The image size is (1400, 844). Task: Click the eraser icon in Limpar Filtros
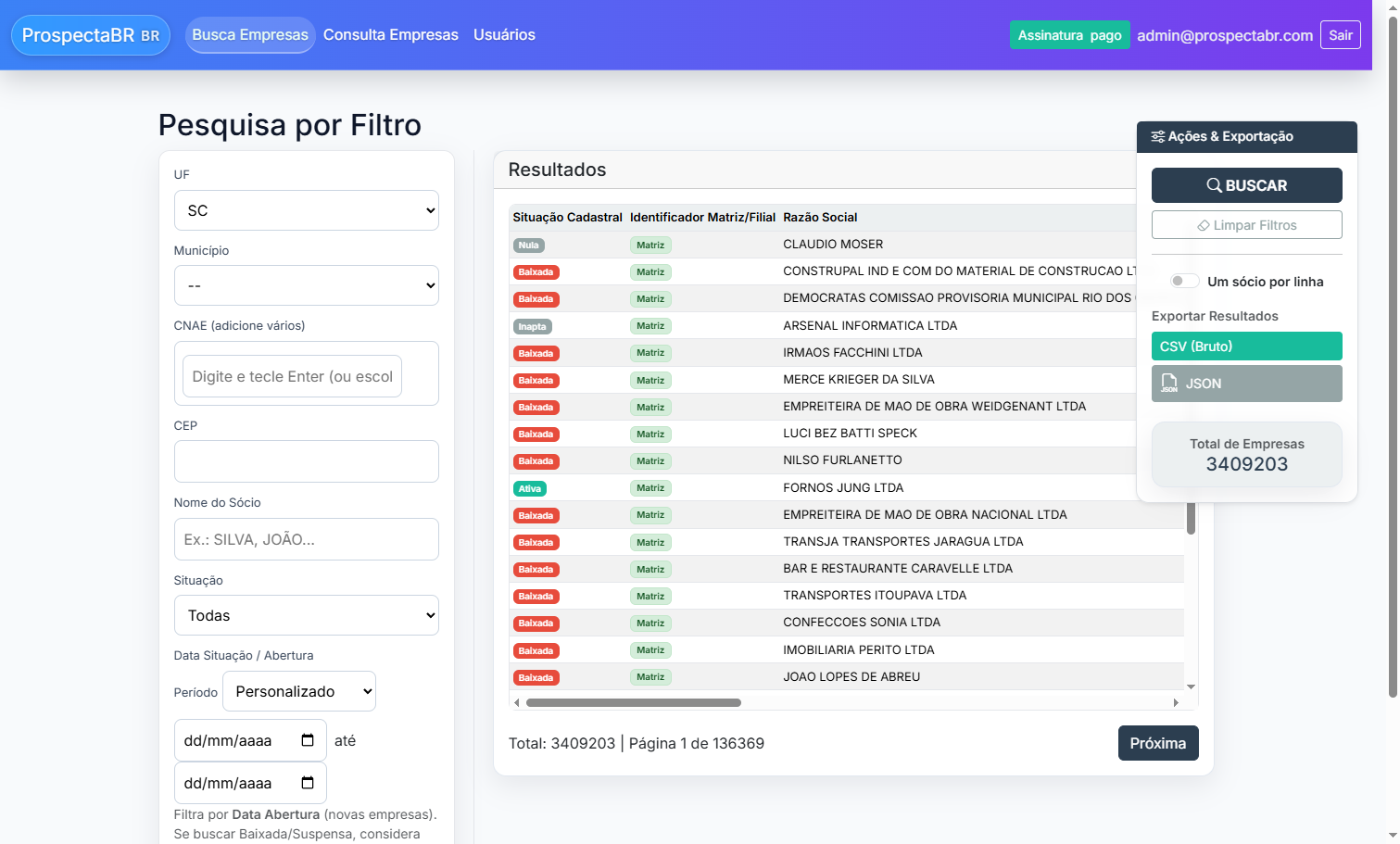click(1202, 224)
